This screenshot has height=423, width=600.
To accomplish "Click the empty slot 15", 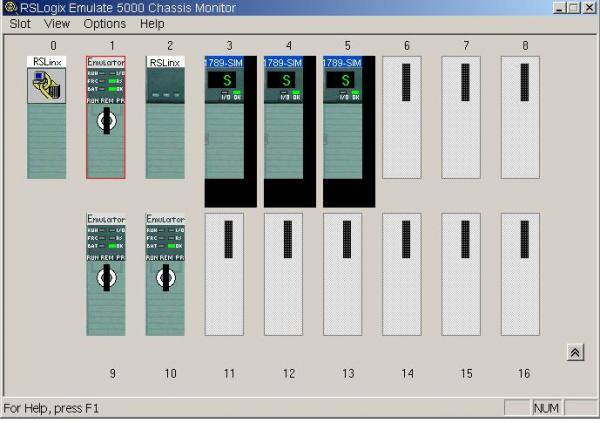I will pos(461,274).
